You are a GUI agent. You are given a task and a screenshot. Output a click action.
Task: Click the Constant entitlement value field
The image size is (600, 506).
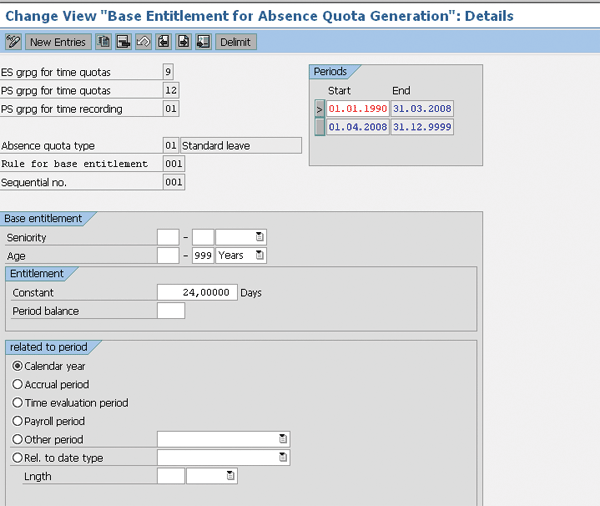[196, 292]
